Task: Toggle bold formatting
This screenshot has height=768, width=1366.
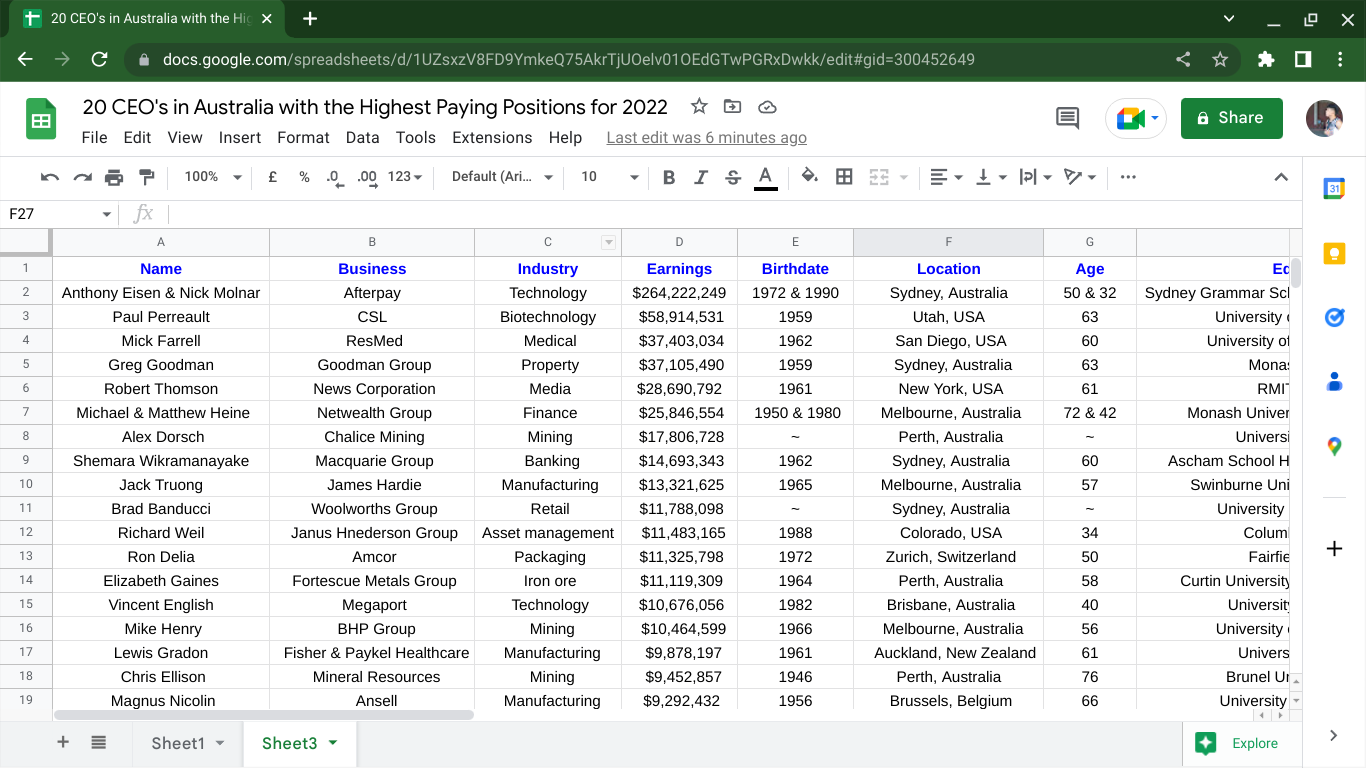Action: pos(669,177)
